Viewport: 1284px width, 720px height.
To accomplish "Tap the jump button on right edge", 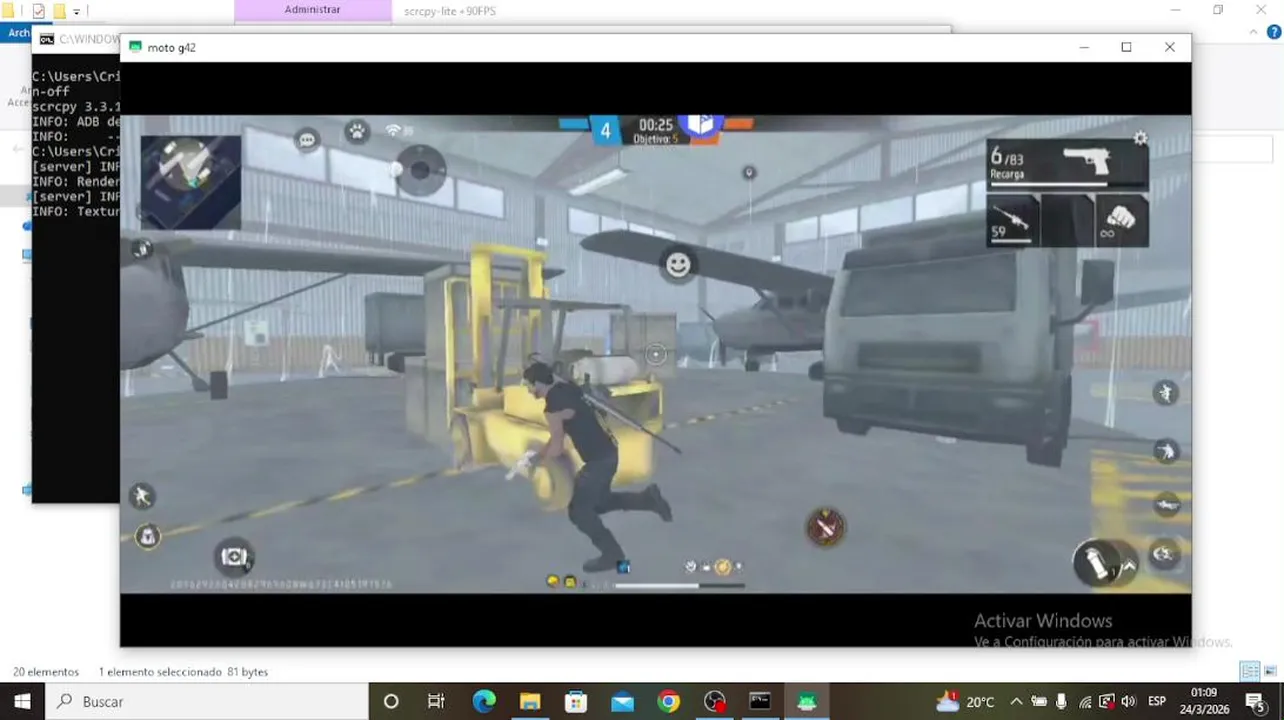I will [1165, 392].
